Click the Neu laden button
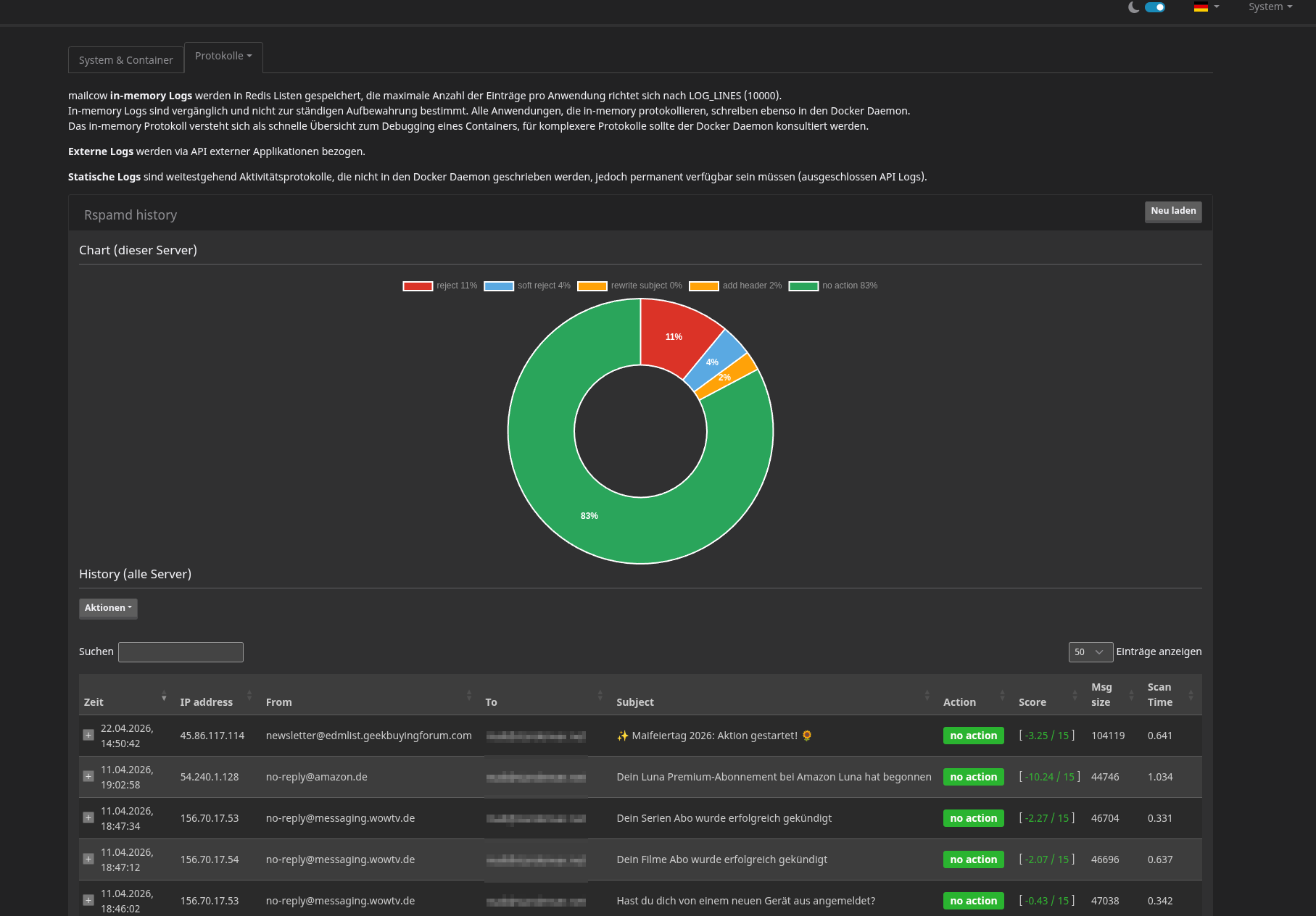 coord(1172,211)
